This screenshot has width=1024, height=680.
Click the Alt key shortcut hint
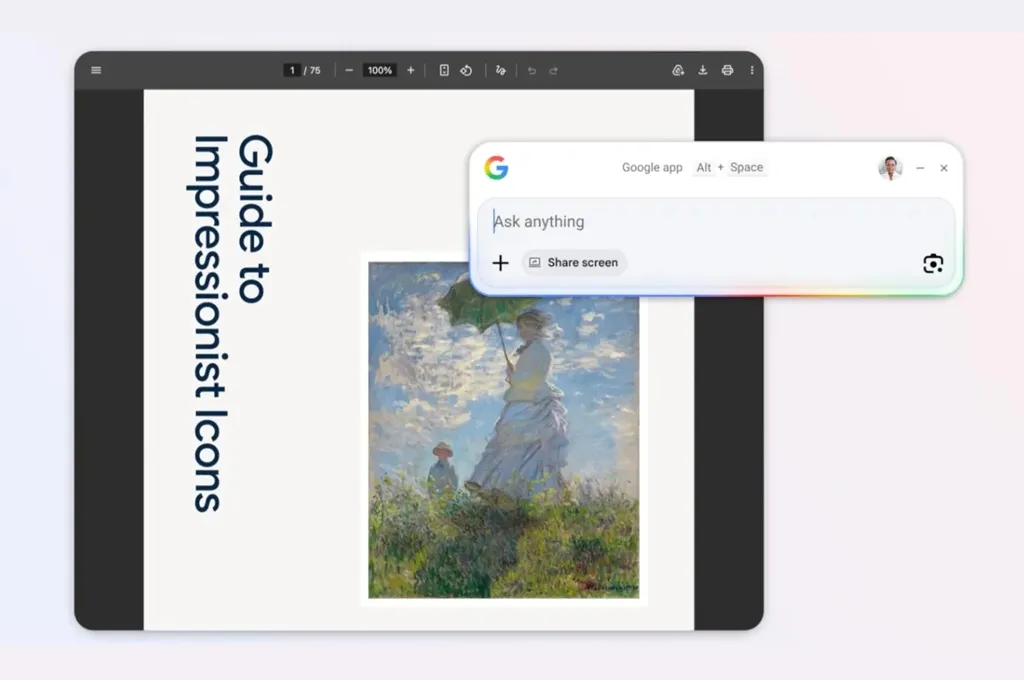[703, 167]
